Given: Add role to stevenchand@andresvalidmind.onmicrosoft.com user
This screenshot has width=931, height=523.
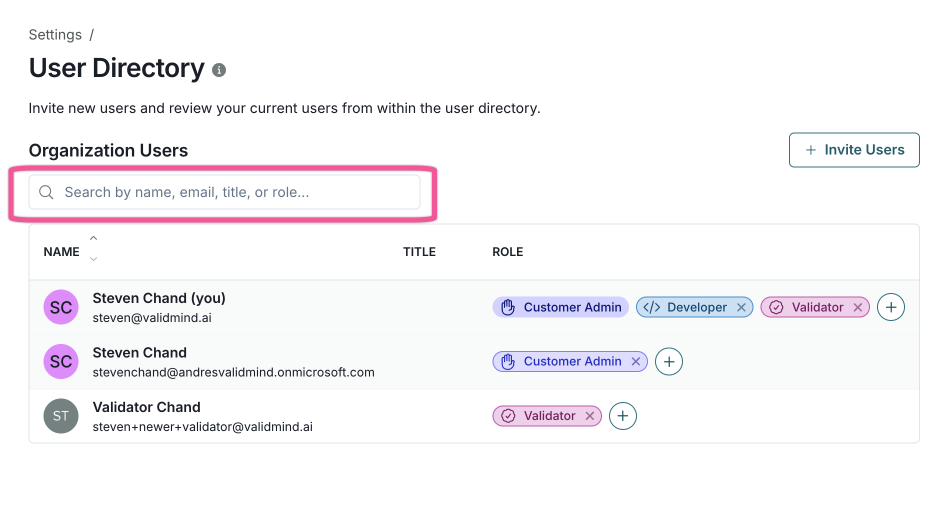Looking at the screenshot, I should [669, 362].
